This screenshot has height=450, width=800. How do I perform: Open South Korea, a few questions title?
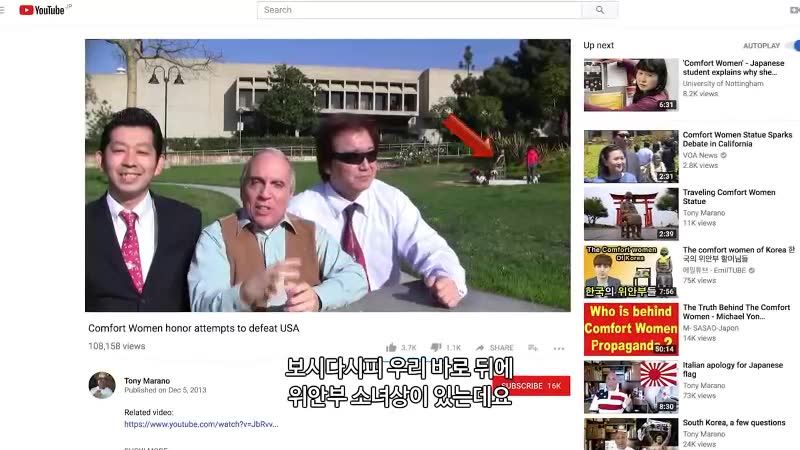click(x=734, y=422)
